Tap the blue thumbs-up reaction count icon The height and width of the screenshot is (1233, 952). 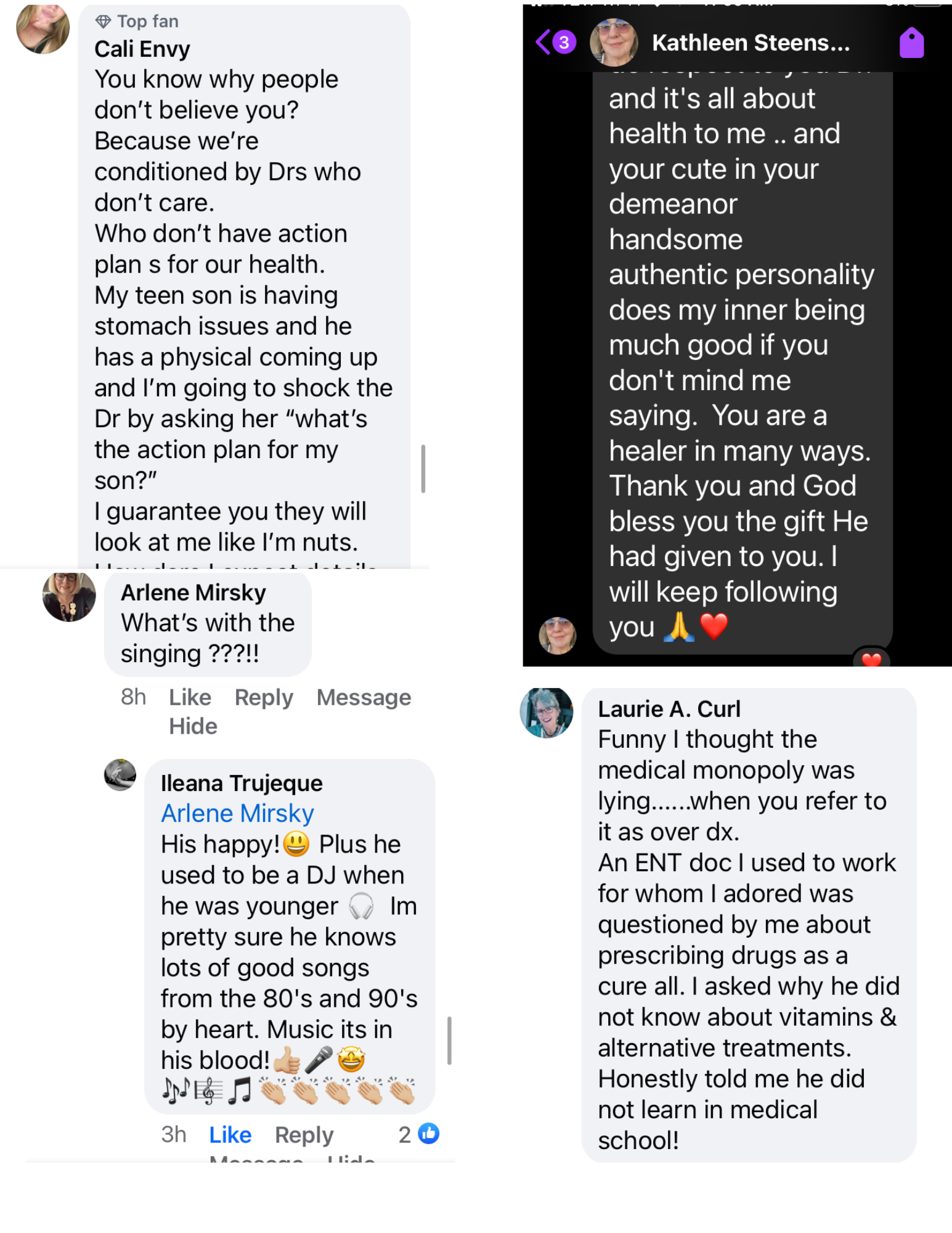click(429, 1133)
